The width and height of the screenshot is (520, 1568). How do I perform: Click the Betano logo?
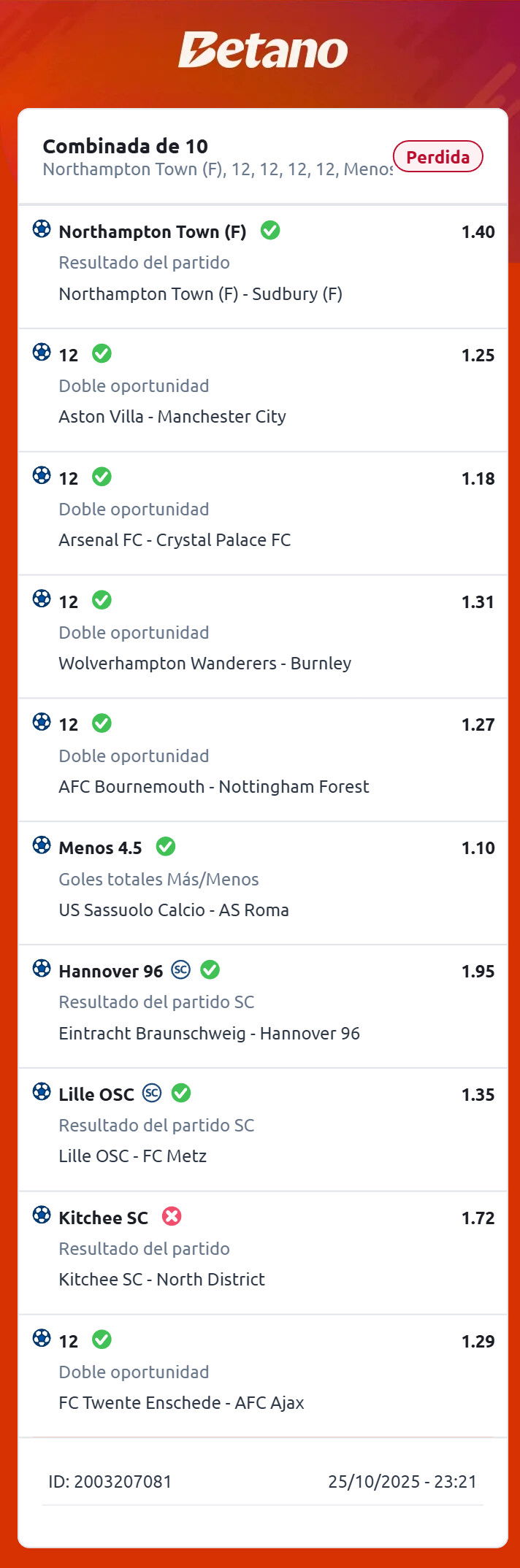point(263,50)
